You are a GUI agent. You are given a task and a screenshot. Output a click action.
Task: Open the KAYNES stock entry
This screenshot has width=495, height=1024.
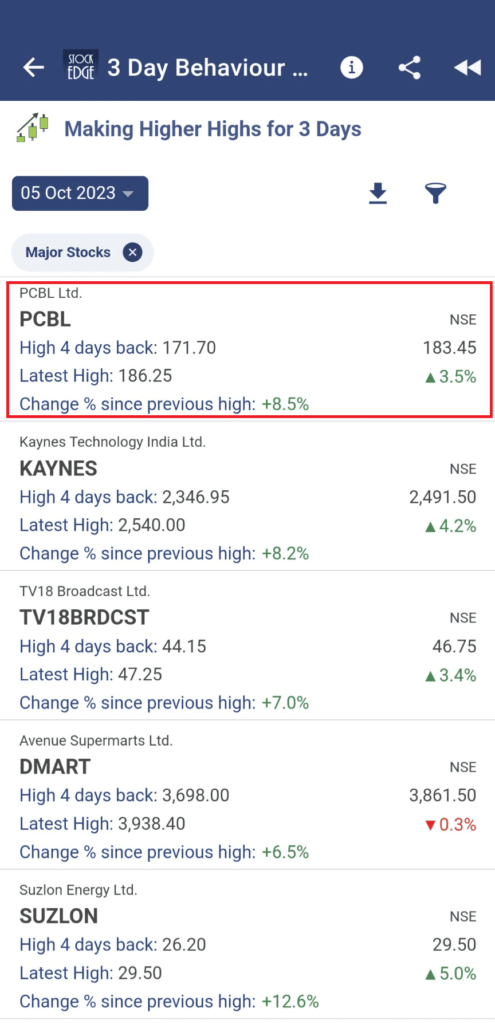click(248, 496)
